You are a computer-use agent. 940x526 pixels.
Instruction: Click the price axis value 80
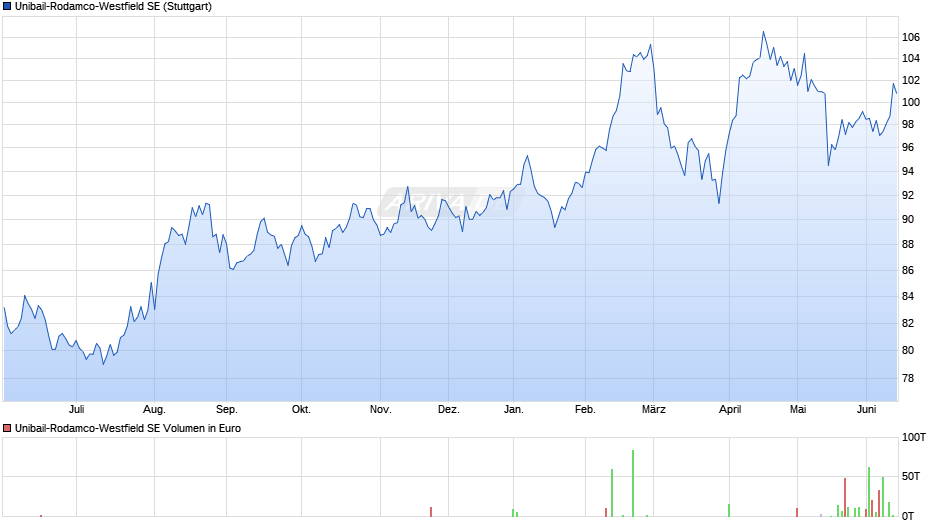(x=908, y=350)
